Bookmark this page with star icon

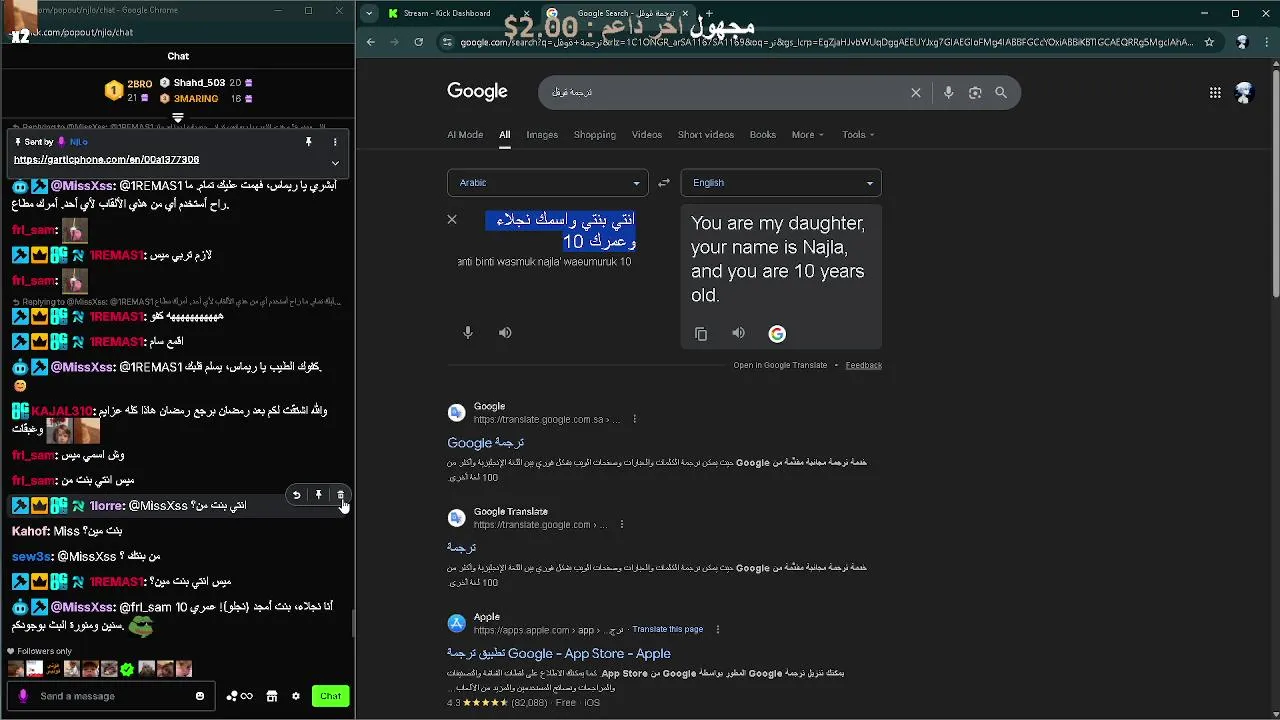coord(1209,42)
